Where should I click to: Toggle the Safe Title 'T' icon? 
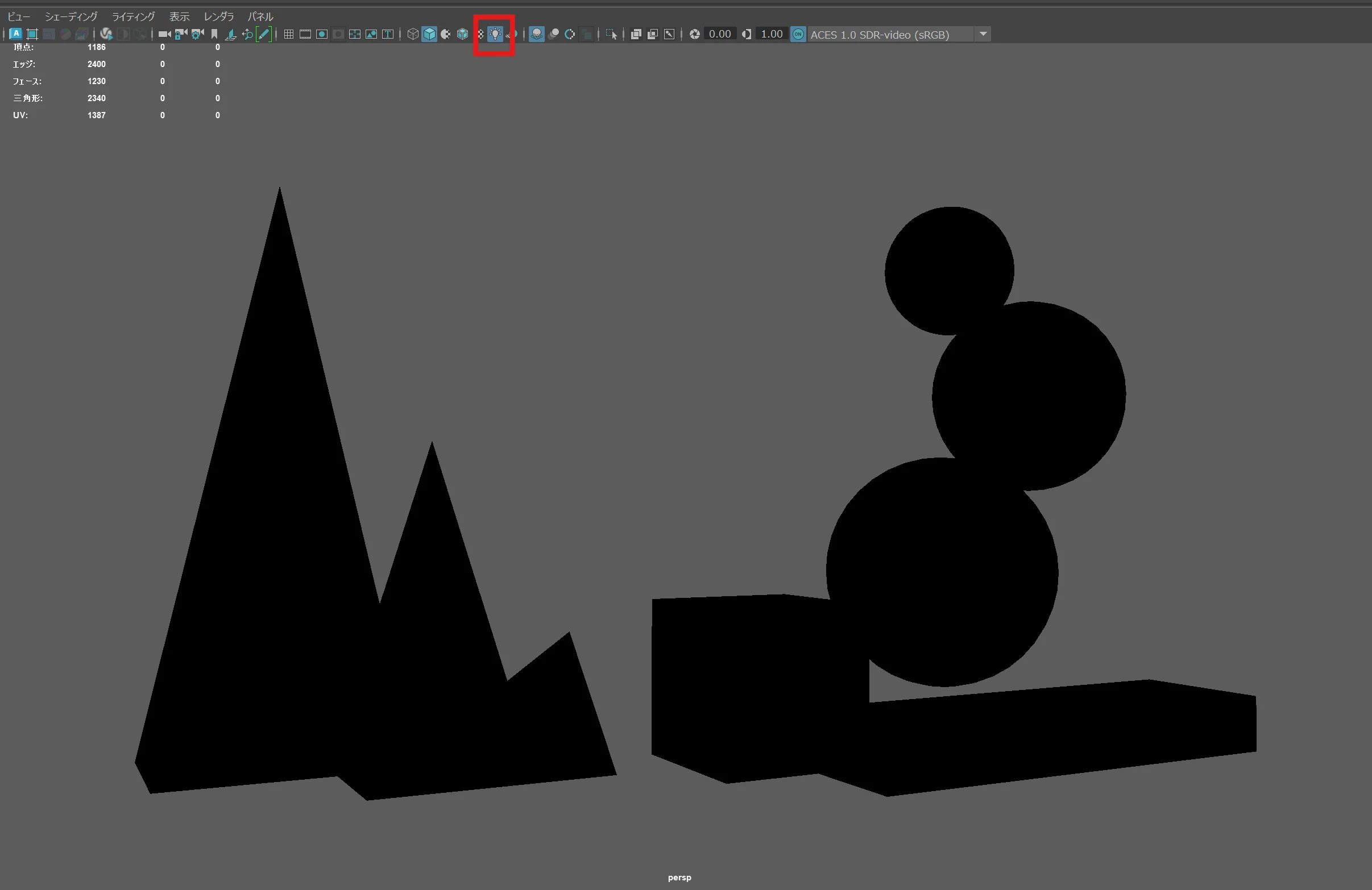pyautogui.click(x=388, y=34)
